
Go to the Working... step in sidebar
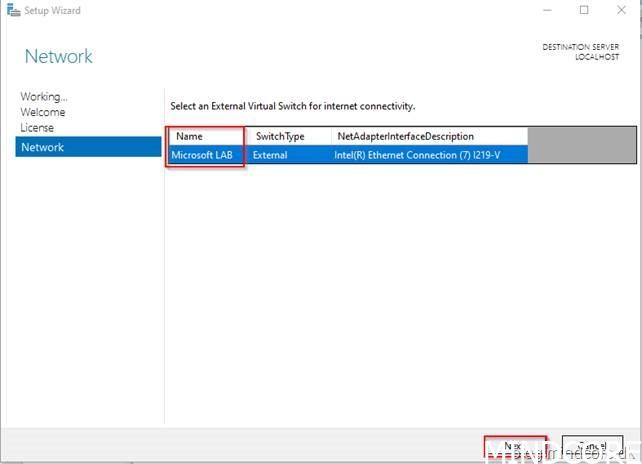point(44,97)
